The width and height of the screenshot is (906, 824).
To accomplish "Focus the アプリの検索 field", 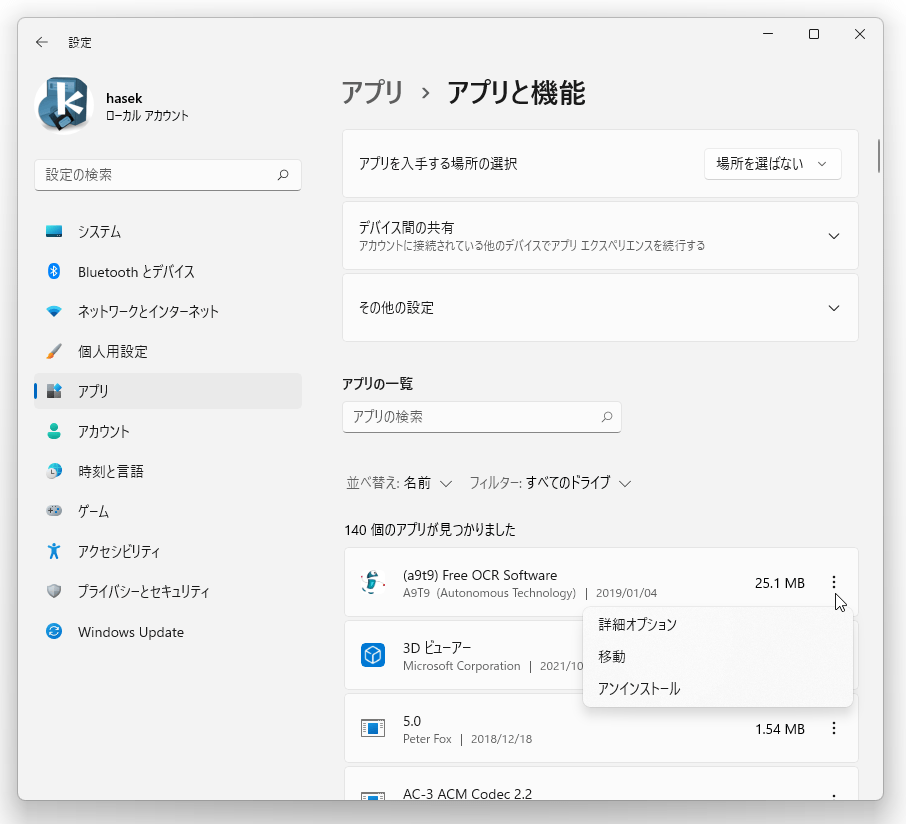I will [x=482, y=417].
